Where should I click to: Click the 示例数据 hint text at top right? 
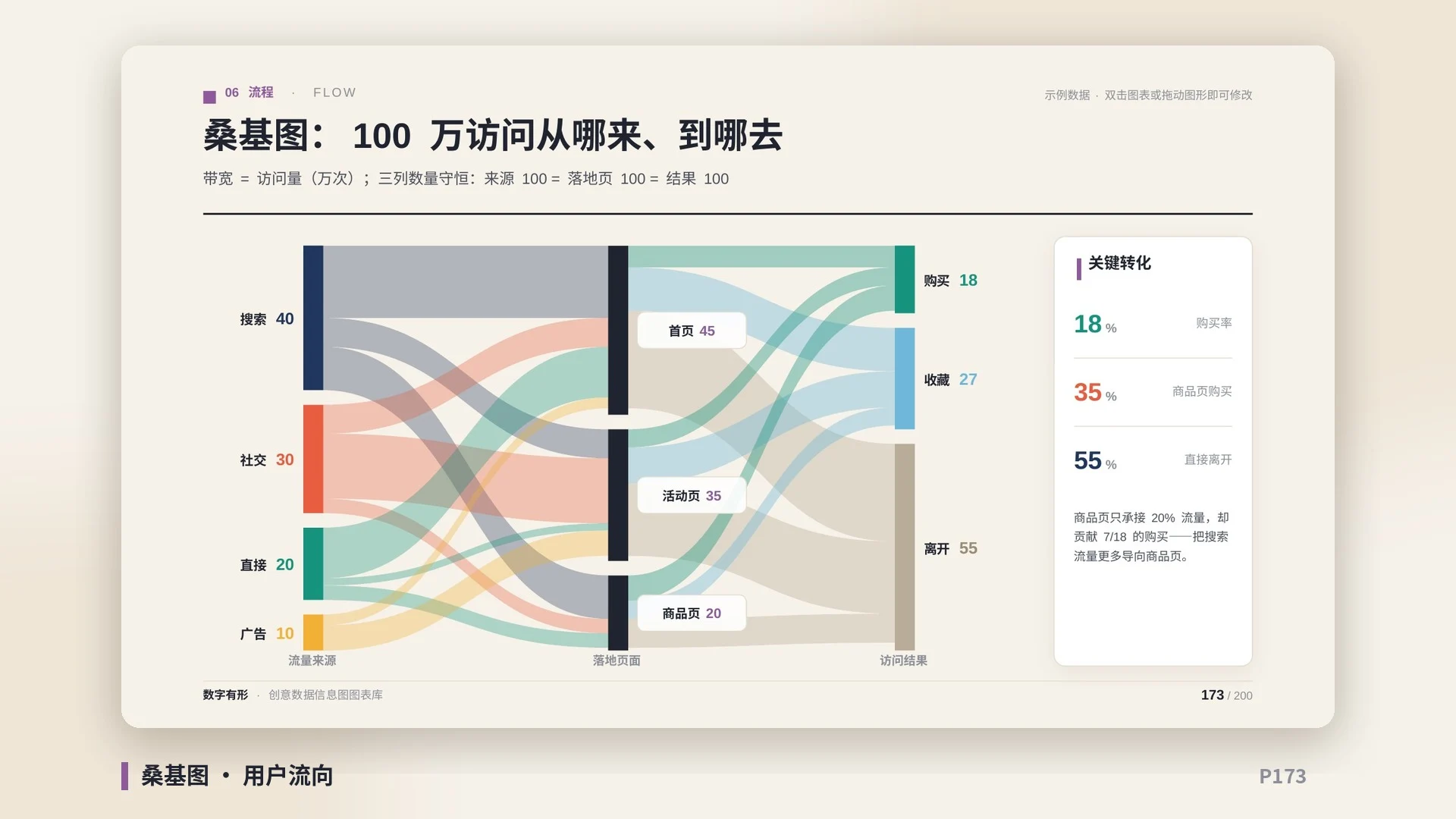point(1148,95)
